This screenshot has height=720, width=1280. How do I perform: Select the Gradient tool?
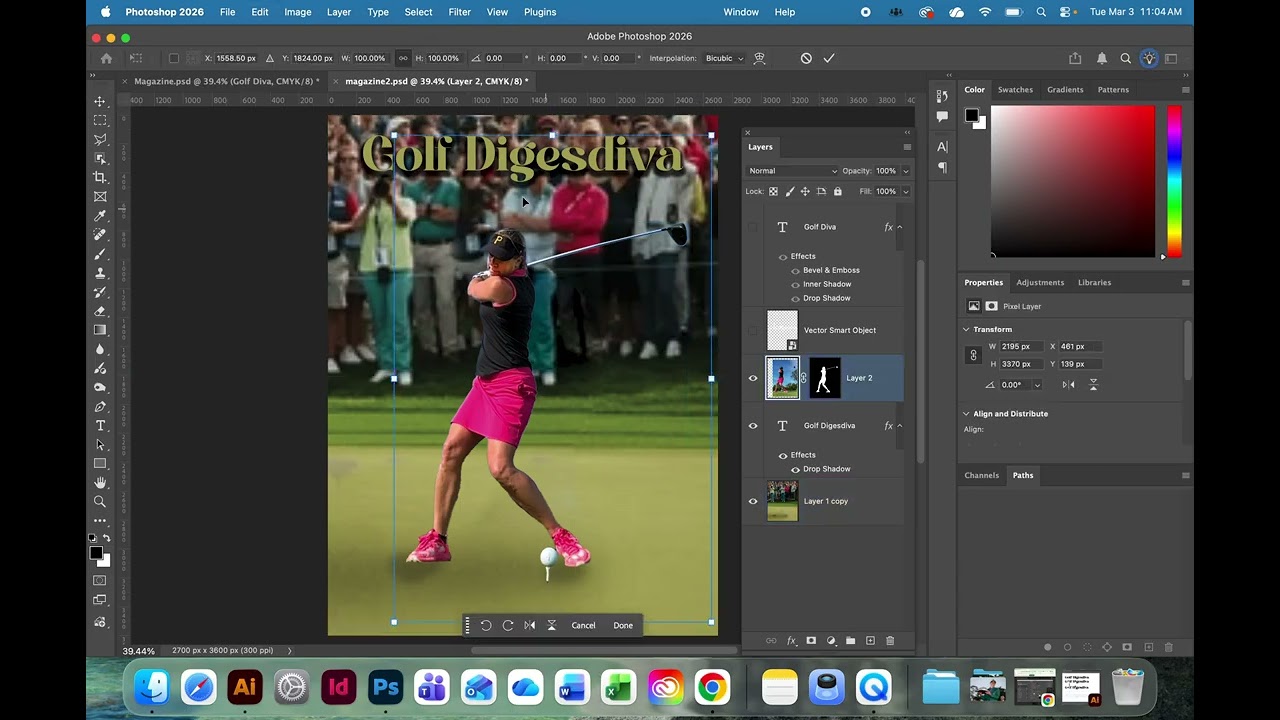click(100, 330)
